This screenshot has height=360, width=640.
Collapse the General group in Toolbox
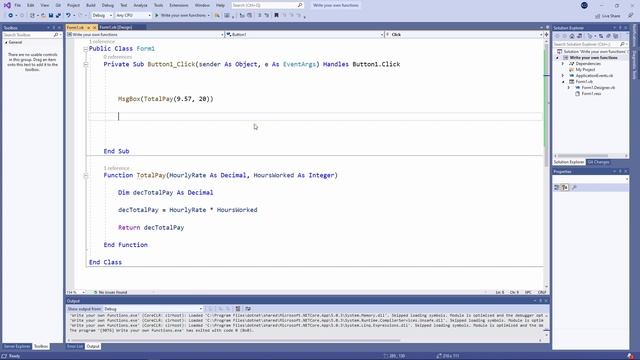(x=6, y=42)
